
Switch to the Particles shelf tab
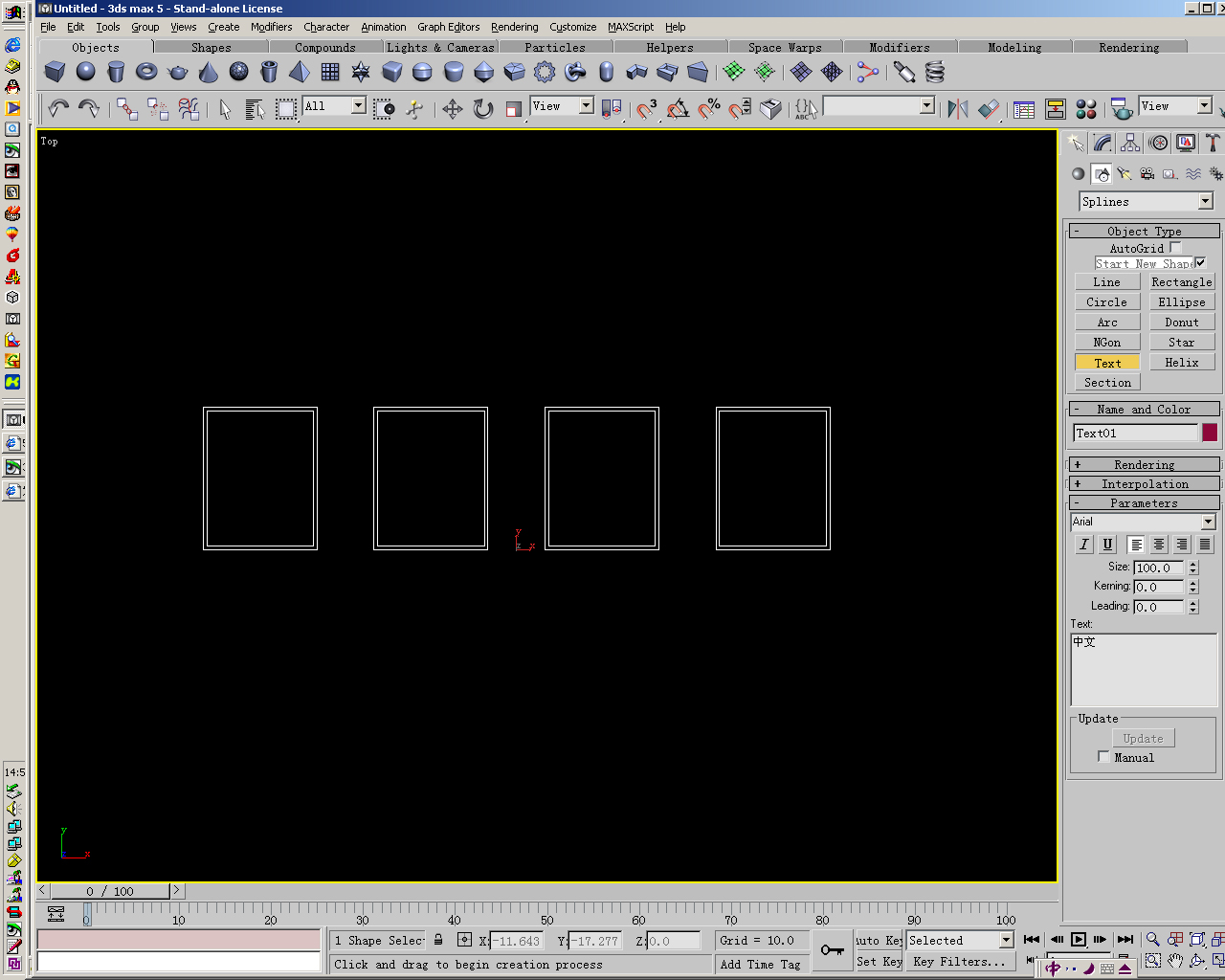(x=555, y=47)
